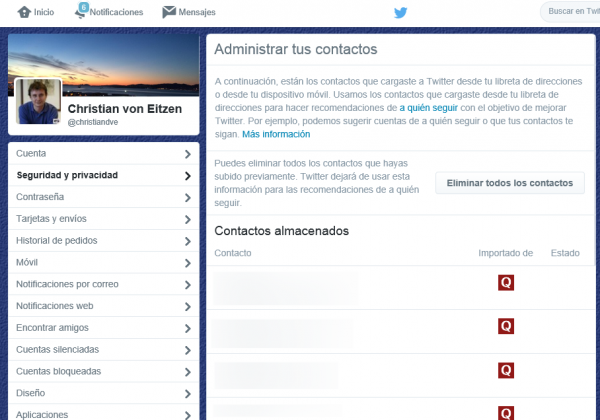Click the Q import icon in first contact row
Viewport: 600px width, 420px height.
(x=505, y=283)
